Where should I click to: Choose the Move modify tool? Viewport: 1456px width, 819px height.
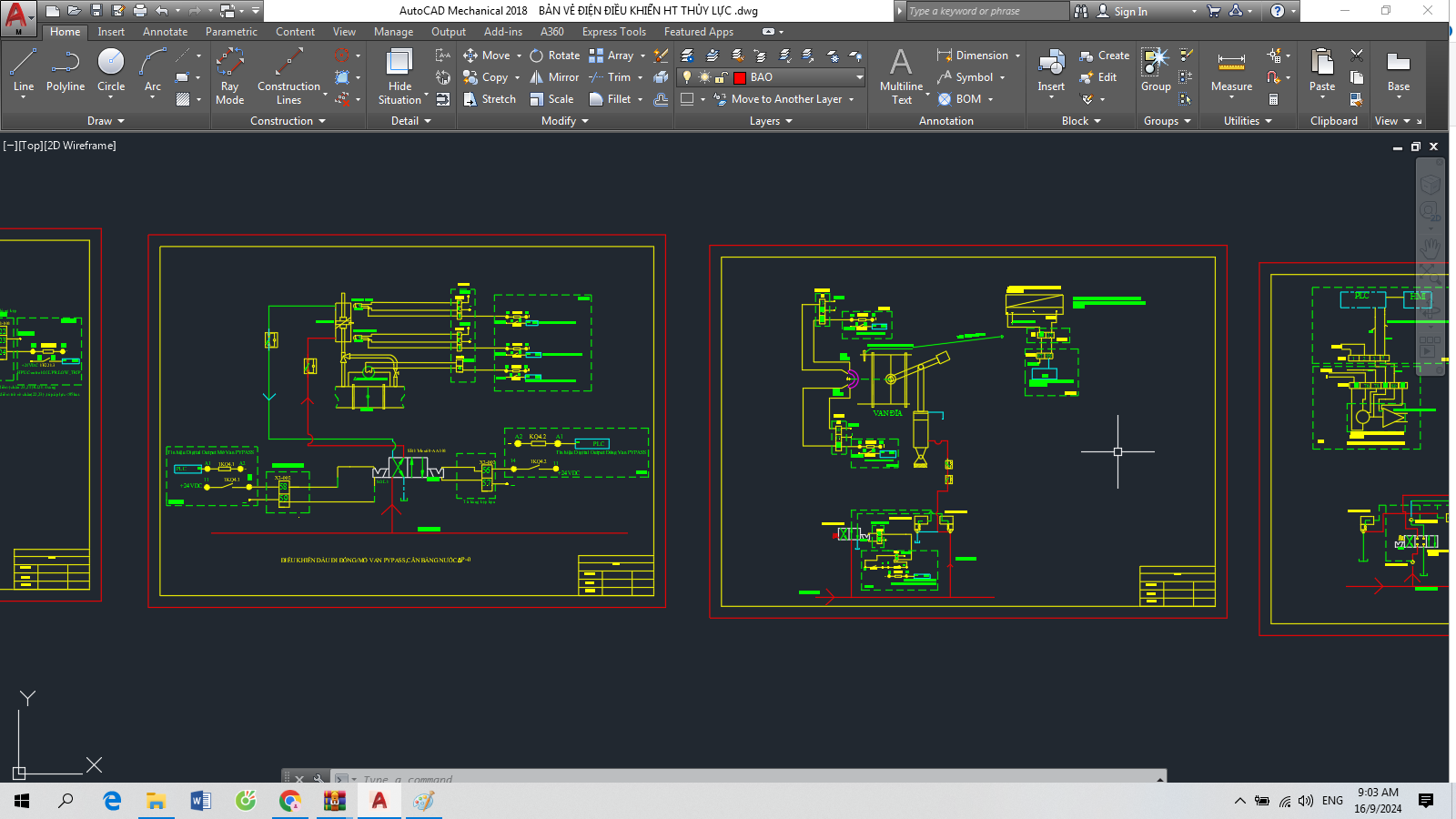click(487, 56)
